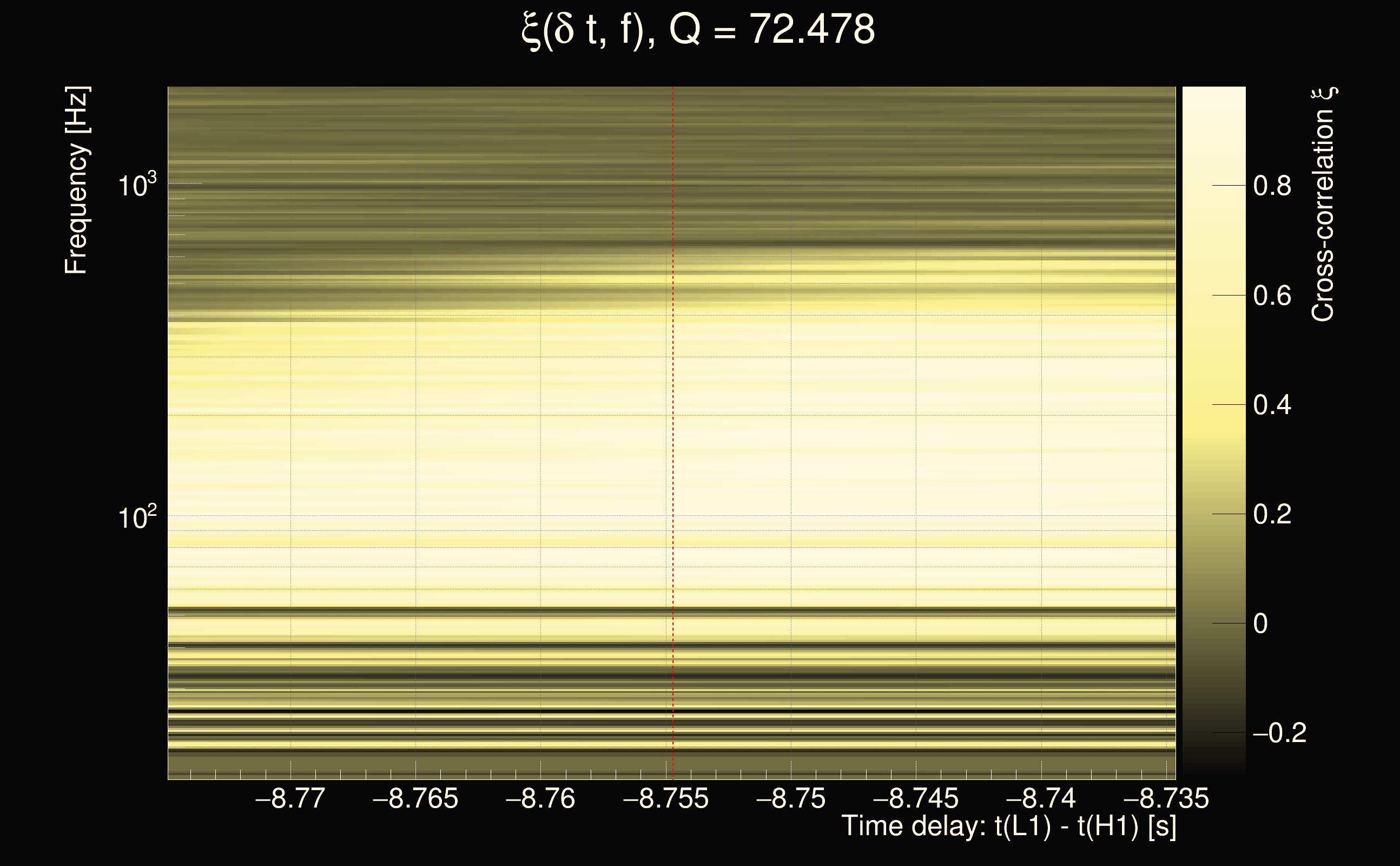Click the -8.77 tick label on time axis
The width and height of the screenshot is (1400, 866).
[x=290, y=798]
